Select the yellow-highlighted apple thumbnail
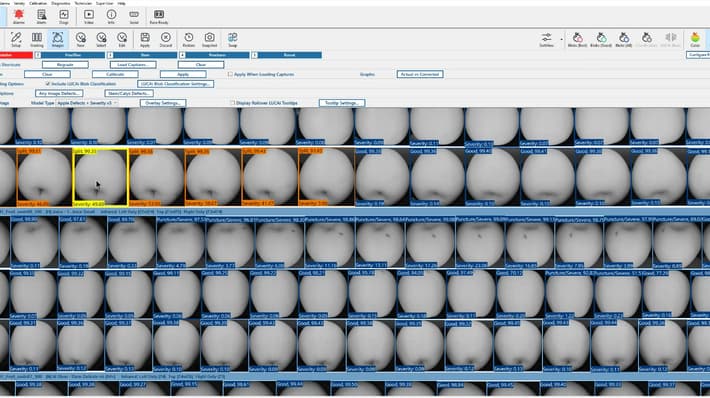710x398 pixels. tap(100, 177)
